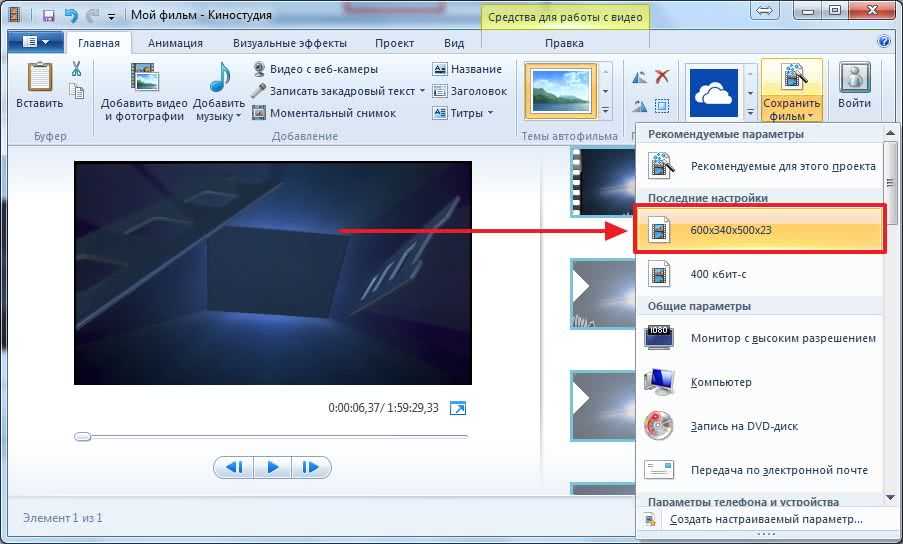The height and width of the screenshot is (544, 903).
Task: Open the blue file menu button
Action: point(36,42)
